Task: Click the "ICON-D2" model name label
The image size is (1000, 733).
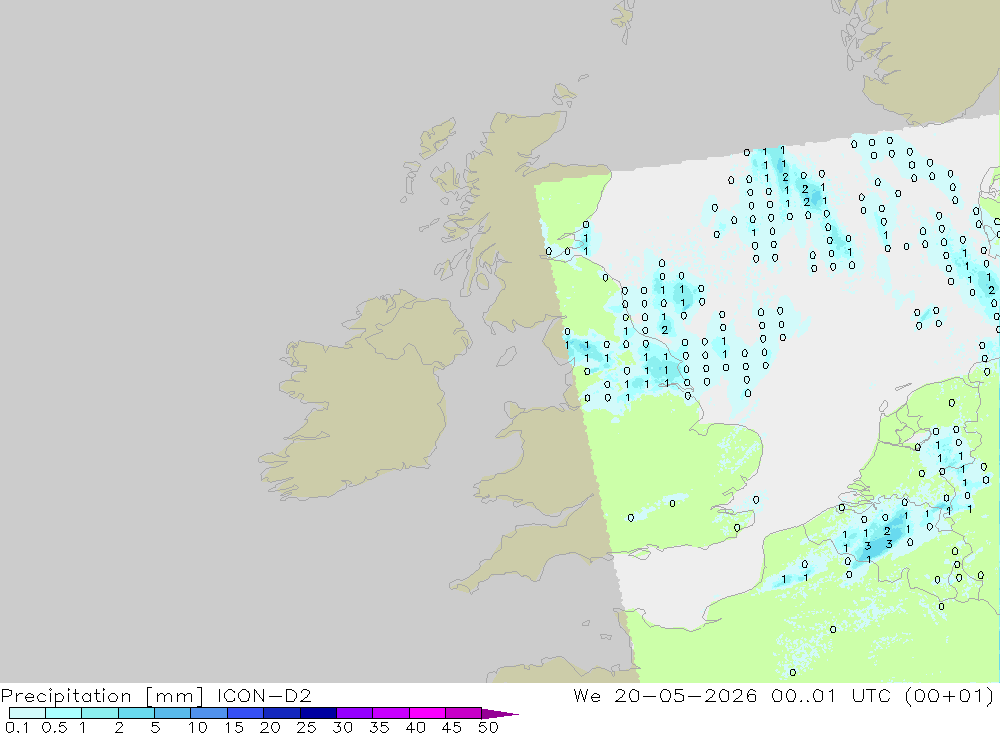Action: pos(264,695)
